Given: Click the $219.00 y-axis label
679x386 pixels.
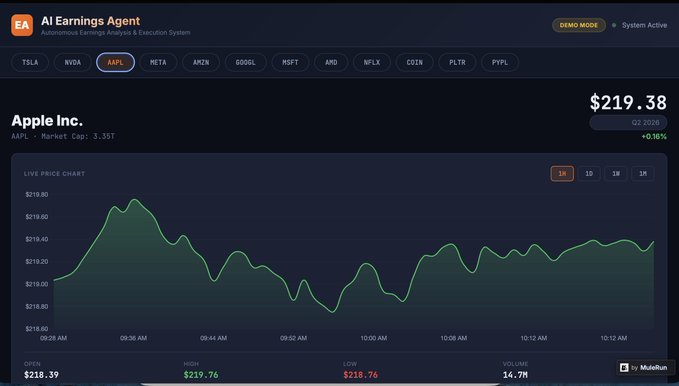Looking at the screenshot, I should click(37, 284).
